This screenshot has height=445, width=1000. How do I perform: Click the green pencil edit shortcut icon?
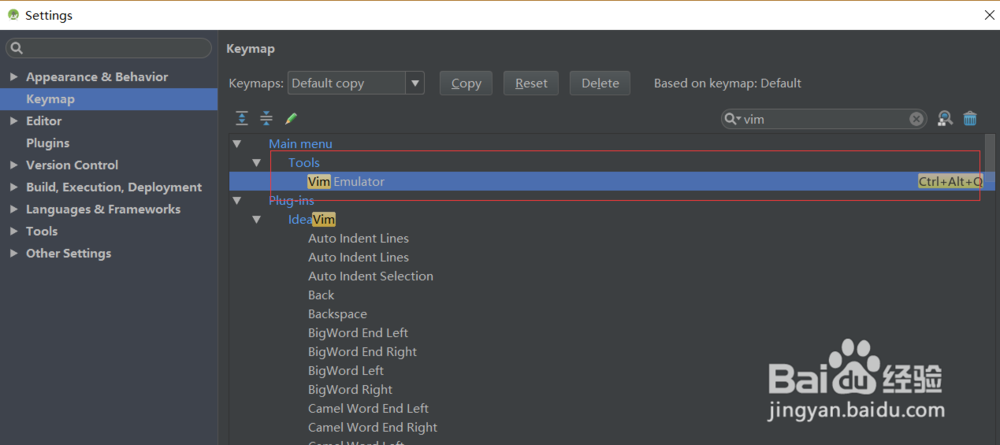point(291,118)
